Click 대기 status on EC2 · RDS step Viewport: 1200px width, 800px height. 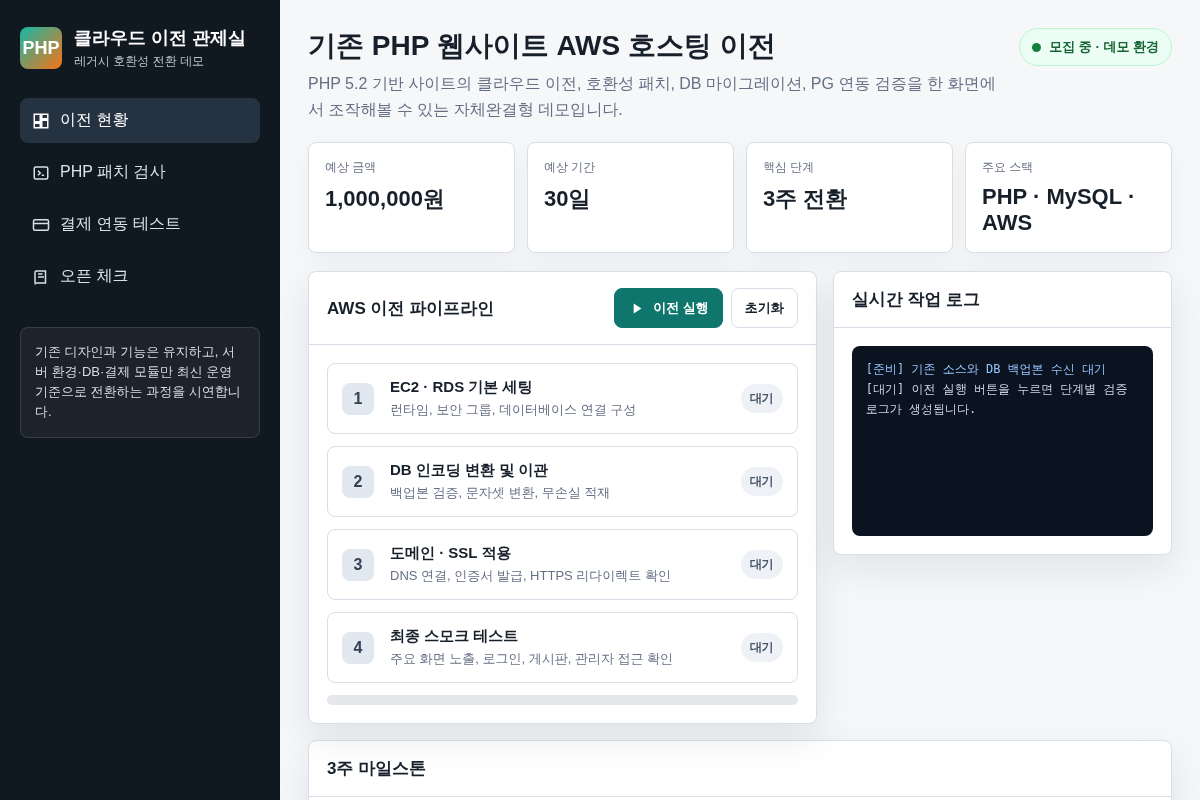762,398
